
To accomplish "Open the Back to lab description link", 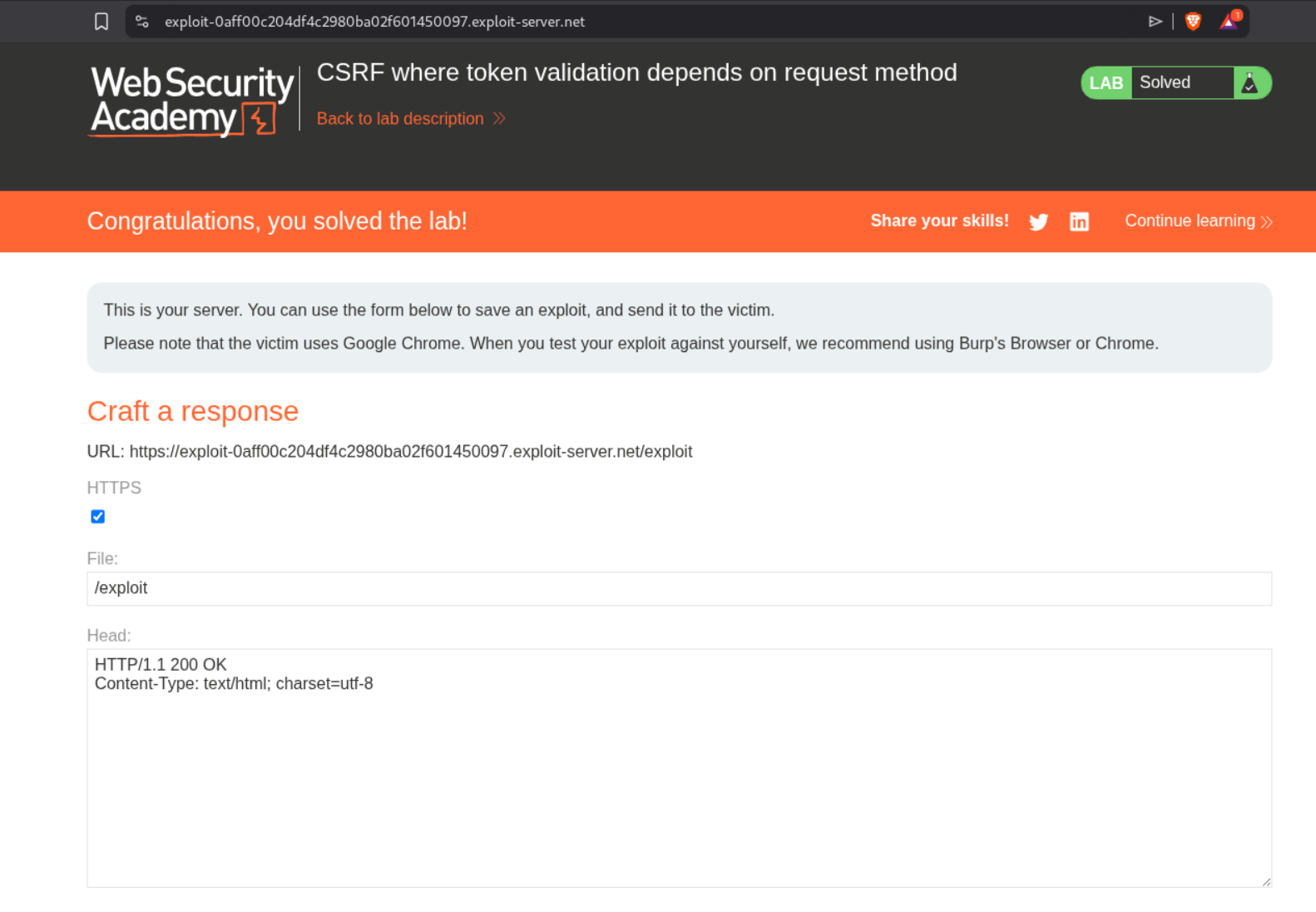I will tap(400, 118).
